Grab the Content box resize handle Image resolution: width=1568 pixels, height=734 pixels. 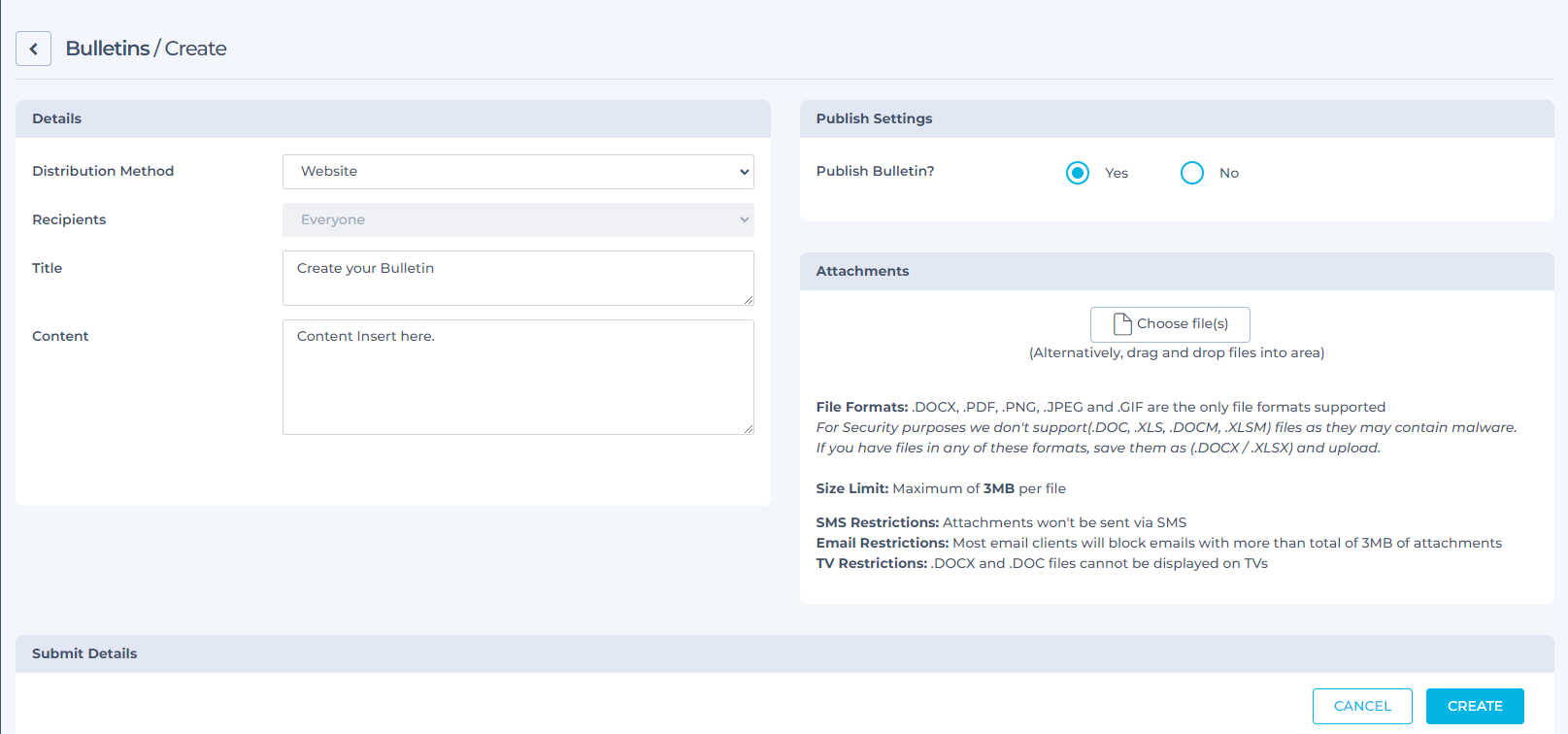coord(748,428)
